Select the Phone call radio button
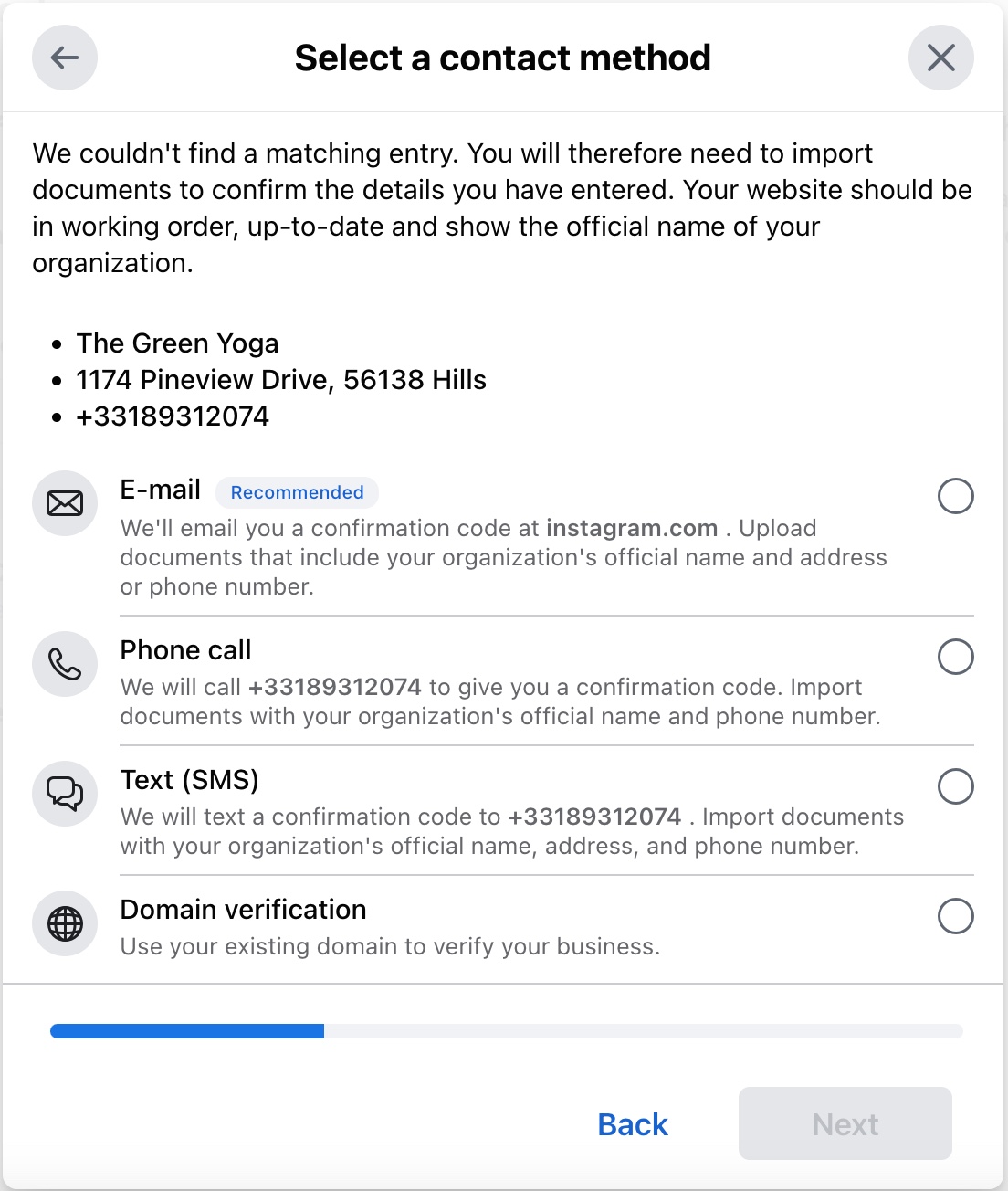Image resolution: width=1008 pixels, height=1191 pixels. point(955,657)
